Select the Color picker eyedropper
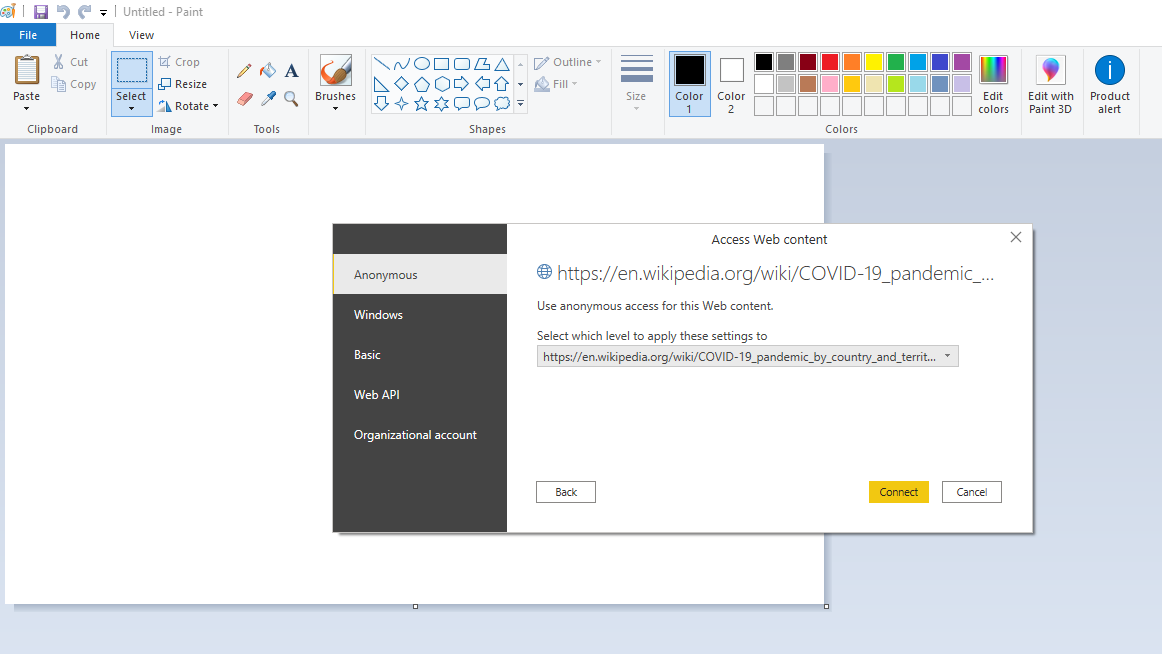The image size is (1162, 654). pos(268,98)
